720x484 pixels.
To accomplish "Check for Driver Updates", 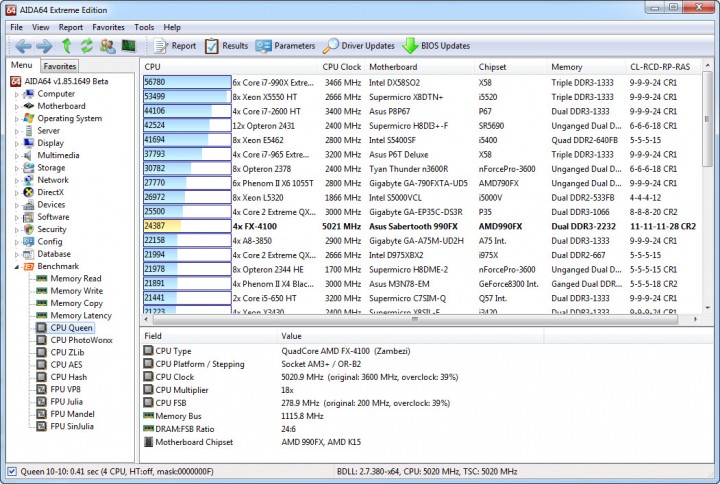I will [x=358, y=46].
